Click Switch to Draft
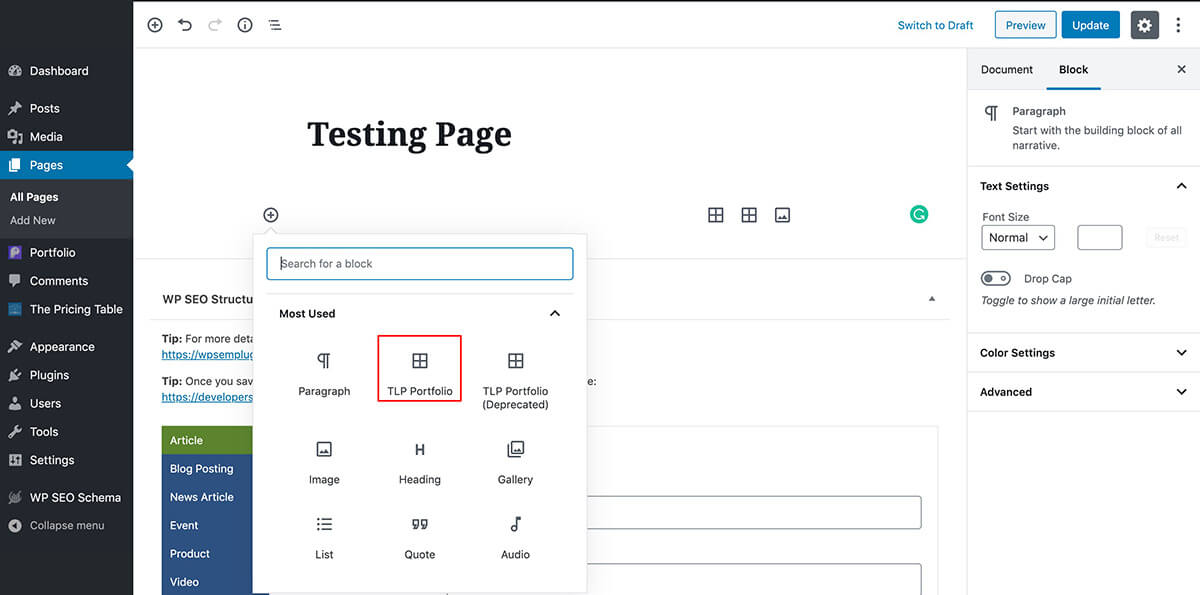1200x595 pixels. coord(935,26)
